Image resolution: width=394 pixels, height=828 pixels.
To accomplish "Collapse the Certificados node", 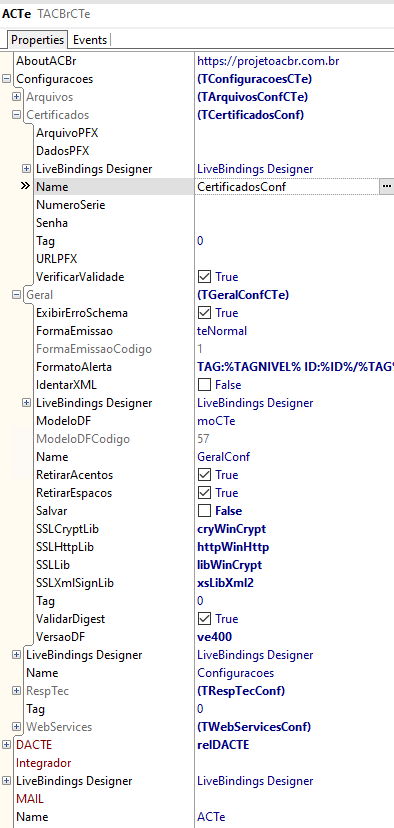I will 16,115.
